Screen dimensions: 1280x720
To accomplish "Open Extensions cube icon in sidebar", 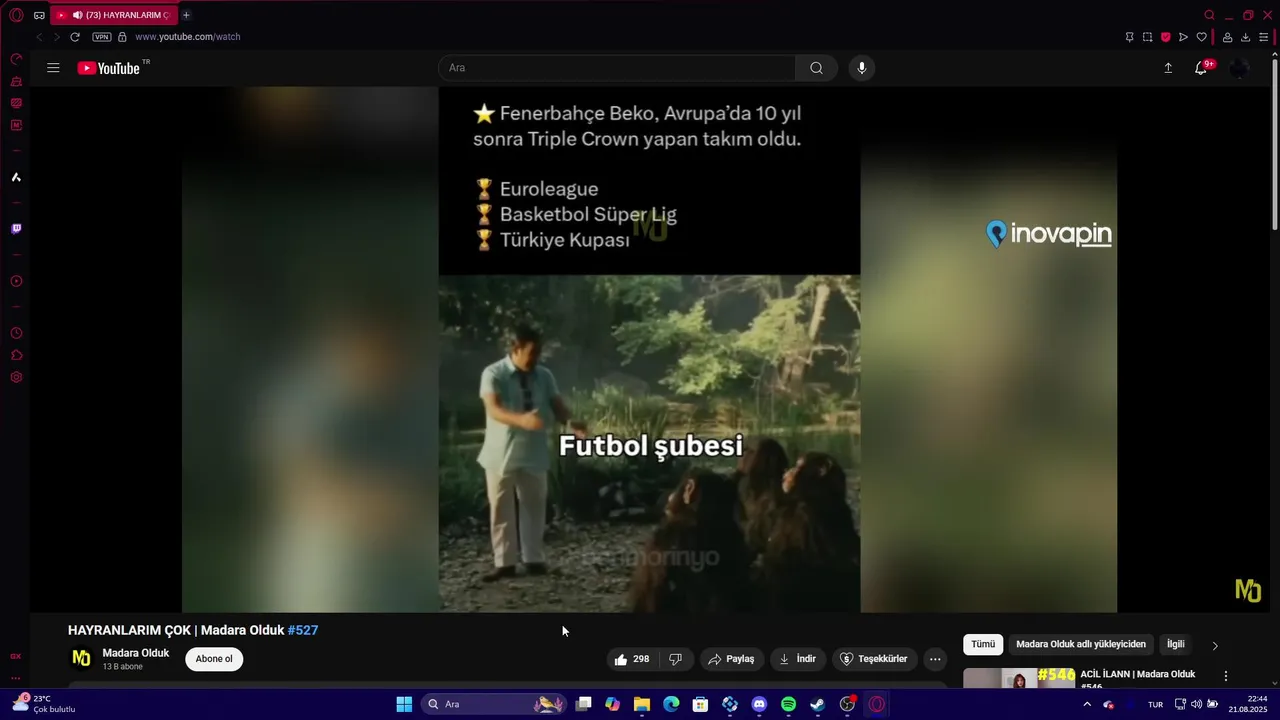I will click(x=16, y=355).
